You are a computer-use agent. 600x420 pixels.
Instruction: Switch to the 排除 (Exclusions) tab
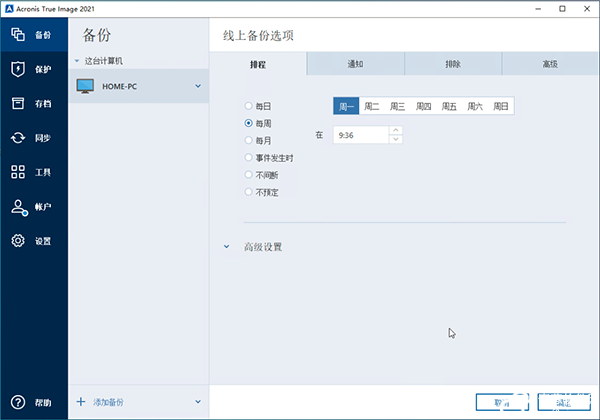click(453, 64)
